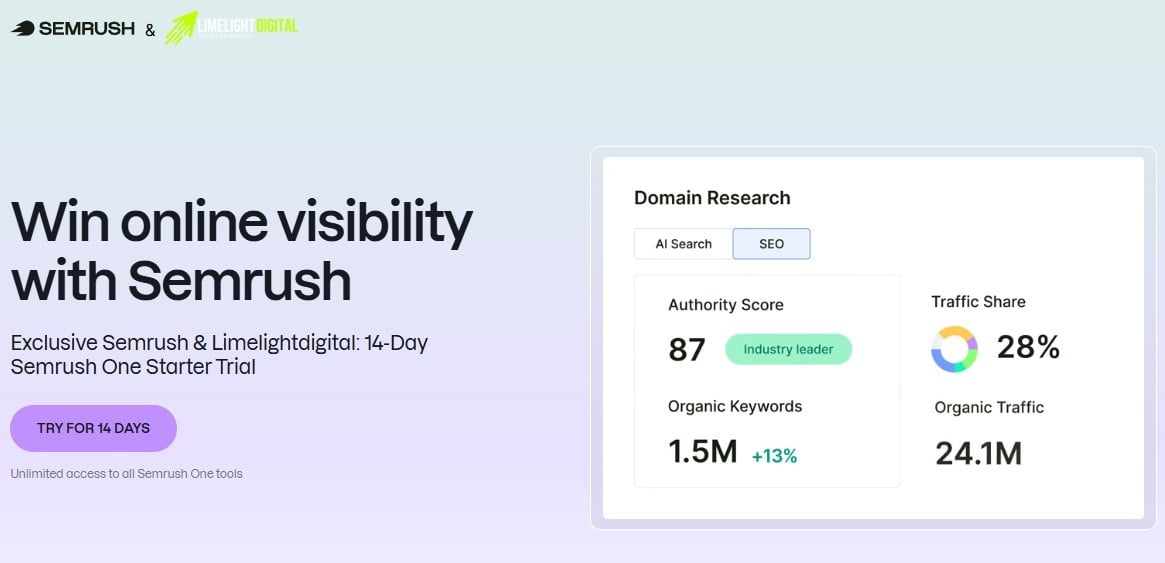Click the 28% traffic share value
The height and width of the screenshot is (563, 1165).
[x=1028, y=347]
